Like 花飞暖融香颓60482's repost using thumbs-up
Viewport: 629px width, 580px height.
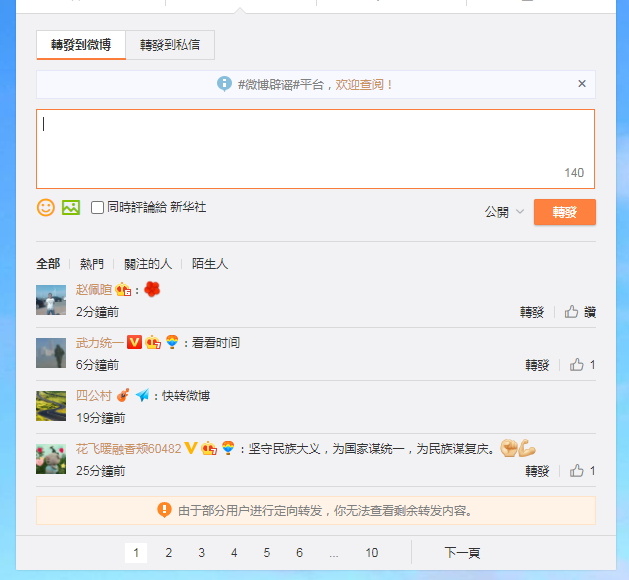(576, 470)
